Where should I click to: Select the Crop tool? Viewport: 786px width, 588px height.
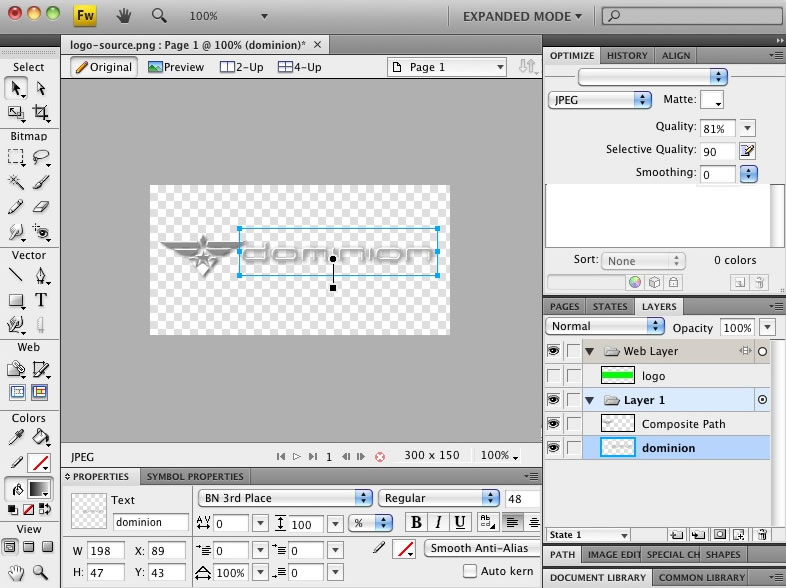[x=41, y=112]
